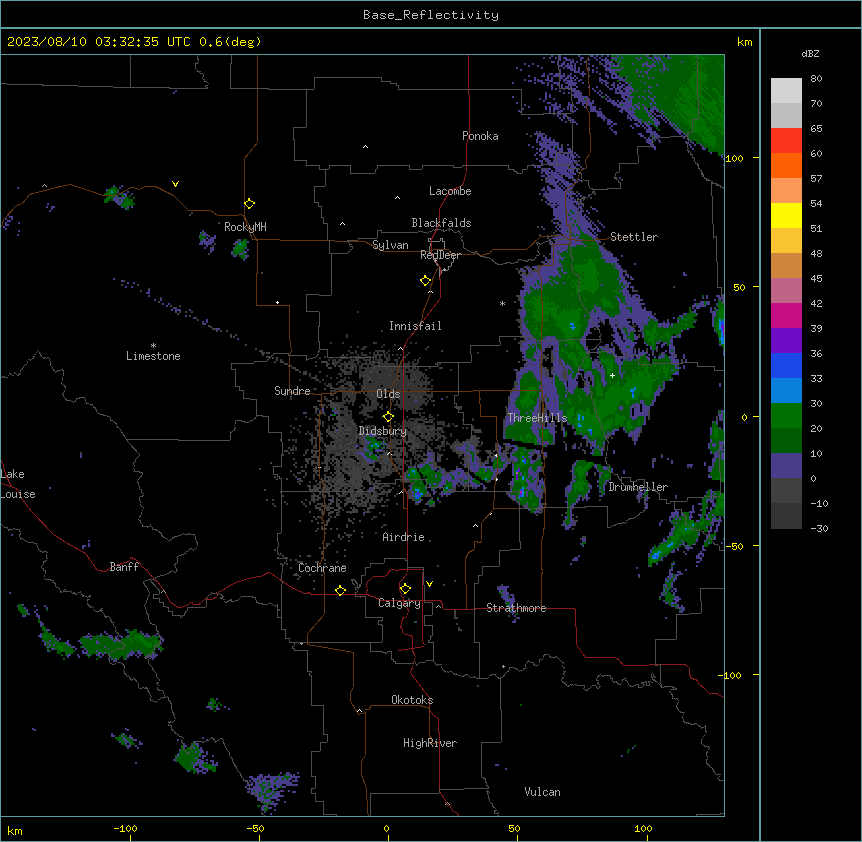
Task: Select the yellow diamond marker between Olds and Didsbury
Action: pos(388,417)
